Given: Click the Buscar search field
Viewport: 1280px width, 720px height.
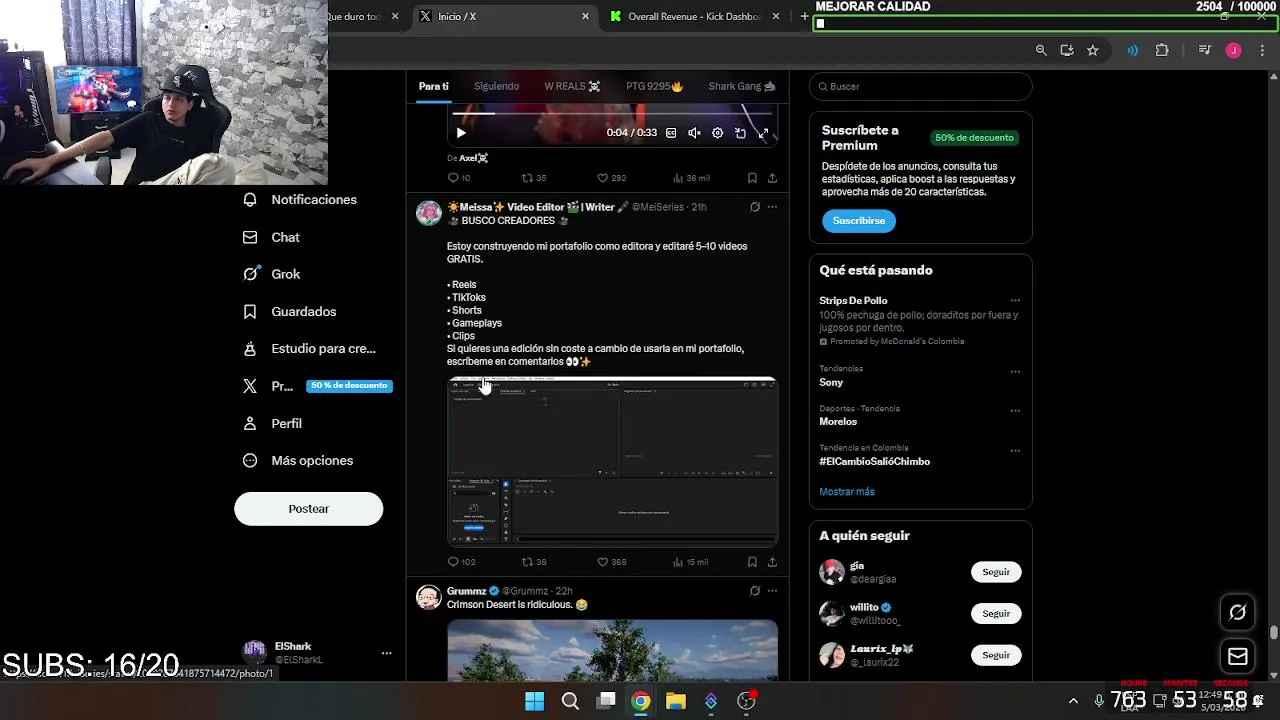Looking at the screenshot, I should pyautogui.click(x=920, y=86).
